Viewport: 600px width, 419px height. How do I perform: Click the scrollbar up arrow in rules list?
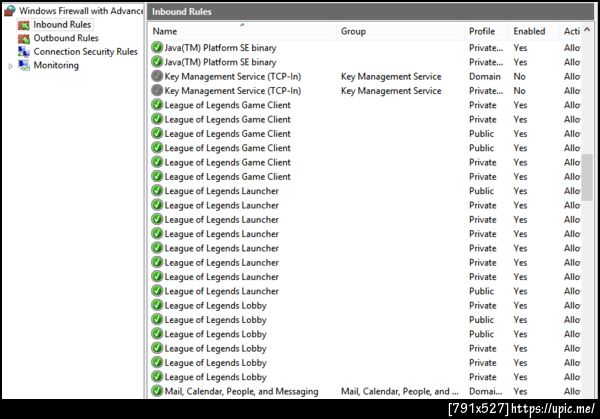click(x=587, y=29)
